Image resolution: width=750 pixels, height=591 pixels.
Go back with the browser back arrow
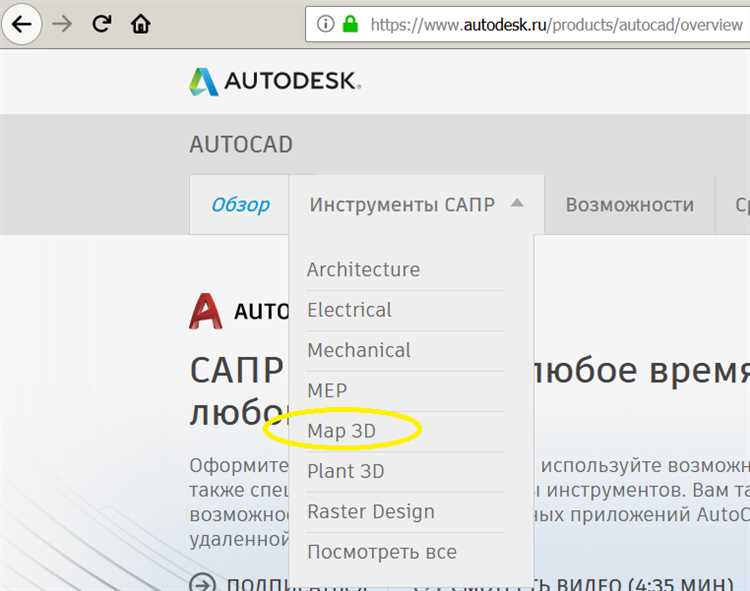22,23
